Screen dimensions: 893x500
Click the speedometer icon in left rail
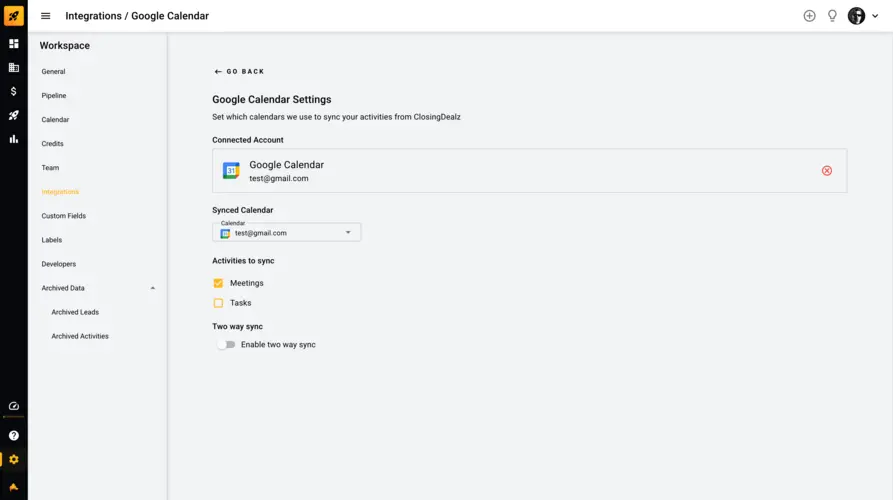tap(14, 406)
